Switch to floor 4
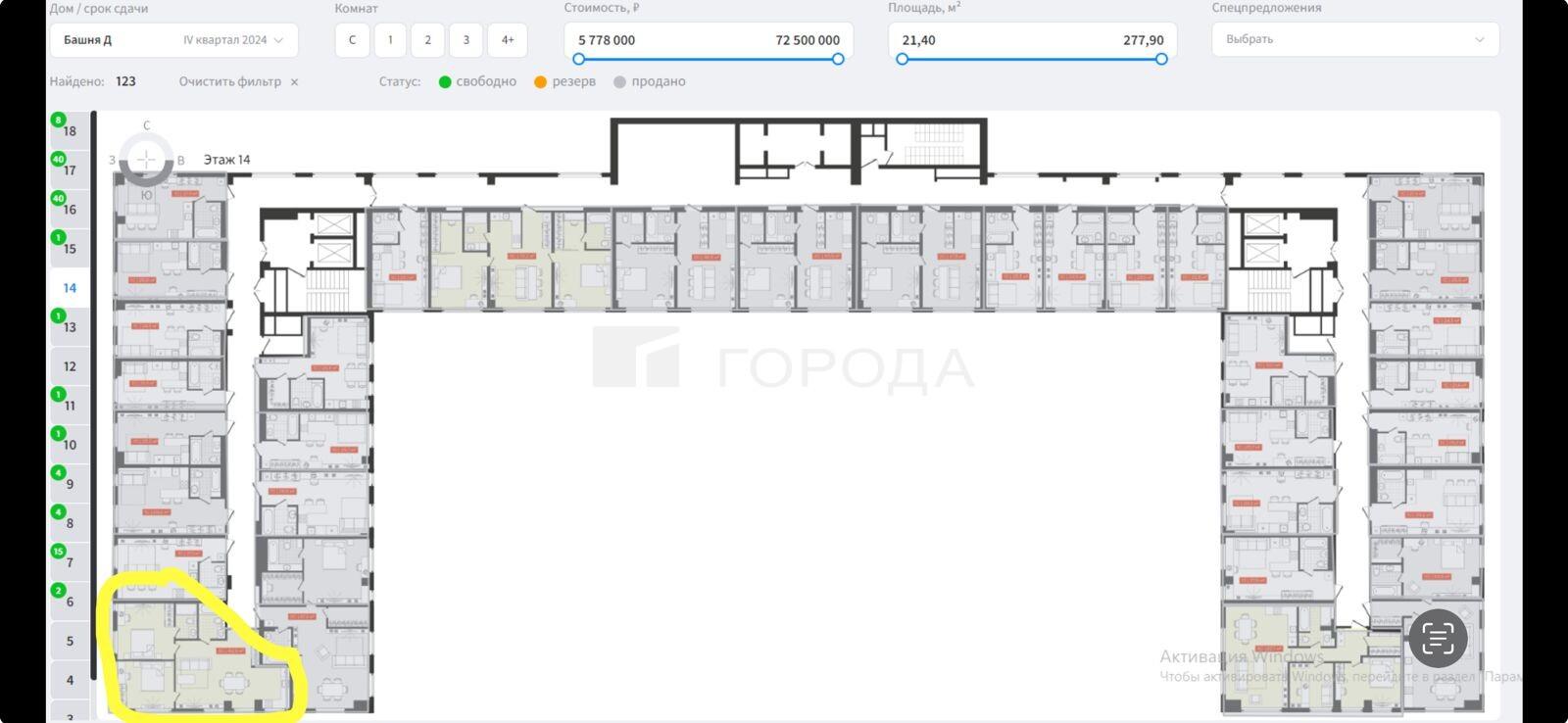Image resolution: width=1568 pixels, height=723 pixels. [x=69, y=680]
